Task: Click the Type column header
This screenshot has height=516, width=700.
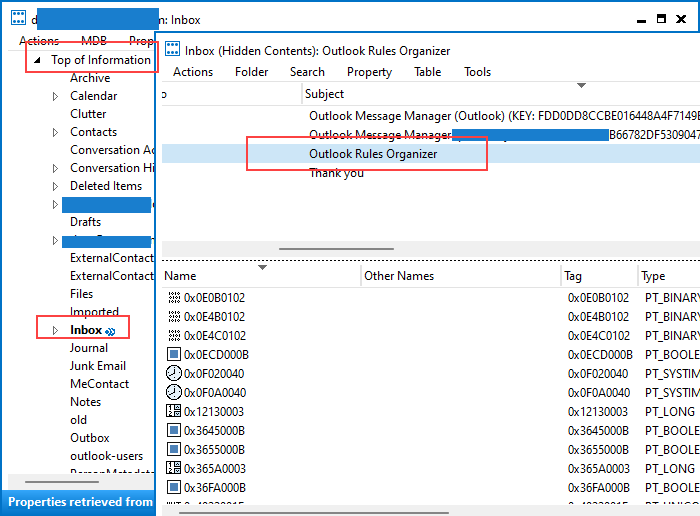Action: pyautogui.click(x=669, y=276)
